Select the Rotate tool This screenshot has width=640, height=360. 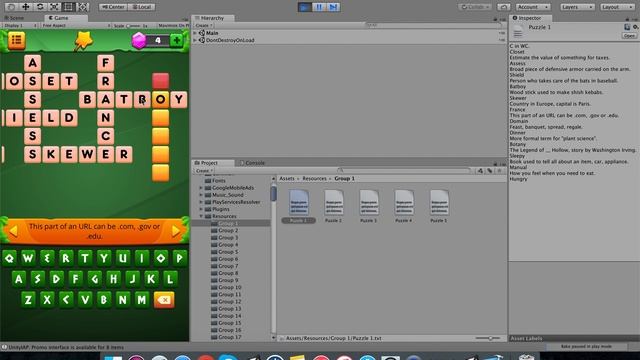pos(40,7)
